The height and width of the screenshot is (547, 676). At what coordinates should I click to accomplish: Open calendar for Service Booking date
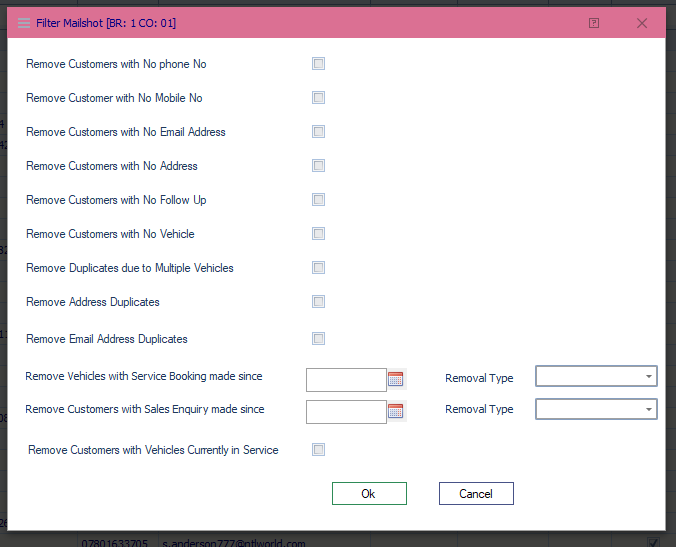pyautogui.click(x=396, y=379)
